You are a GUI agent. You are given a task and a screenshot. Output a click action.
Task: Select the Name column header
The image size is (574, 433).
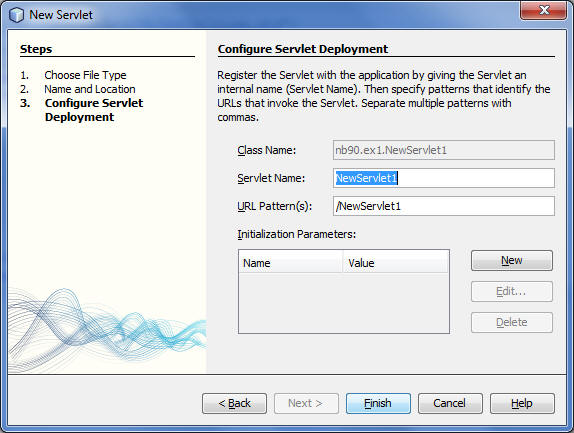291,263
